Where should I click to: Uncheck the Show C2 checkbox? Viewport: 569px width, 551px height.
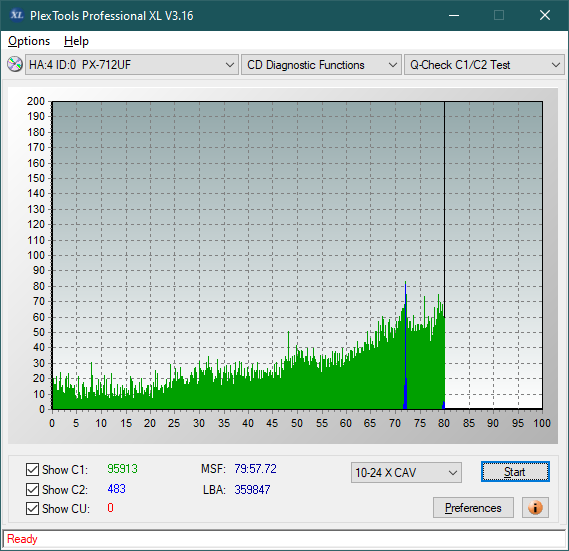[x=32, y=489]
